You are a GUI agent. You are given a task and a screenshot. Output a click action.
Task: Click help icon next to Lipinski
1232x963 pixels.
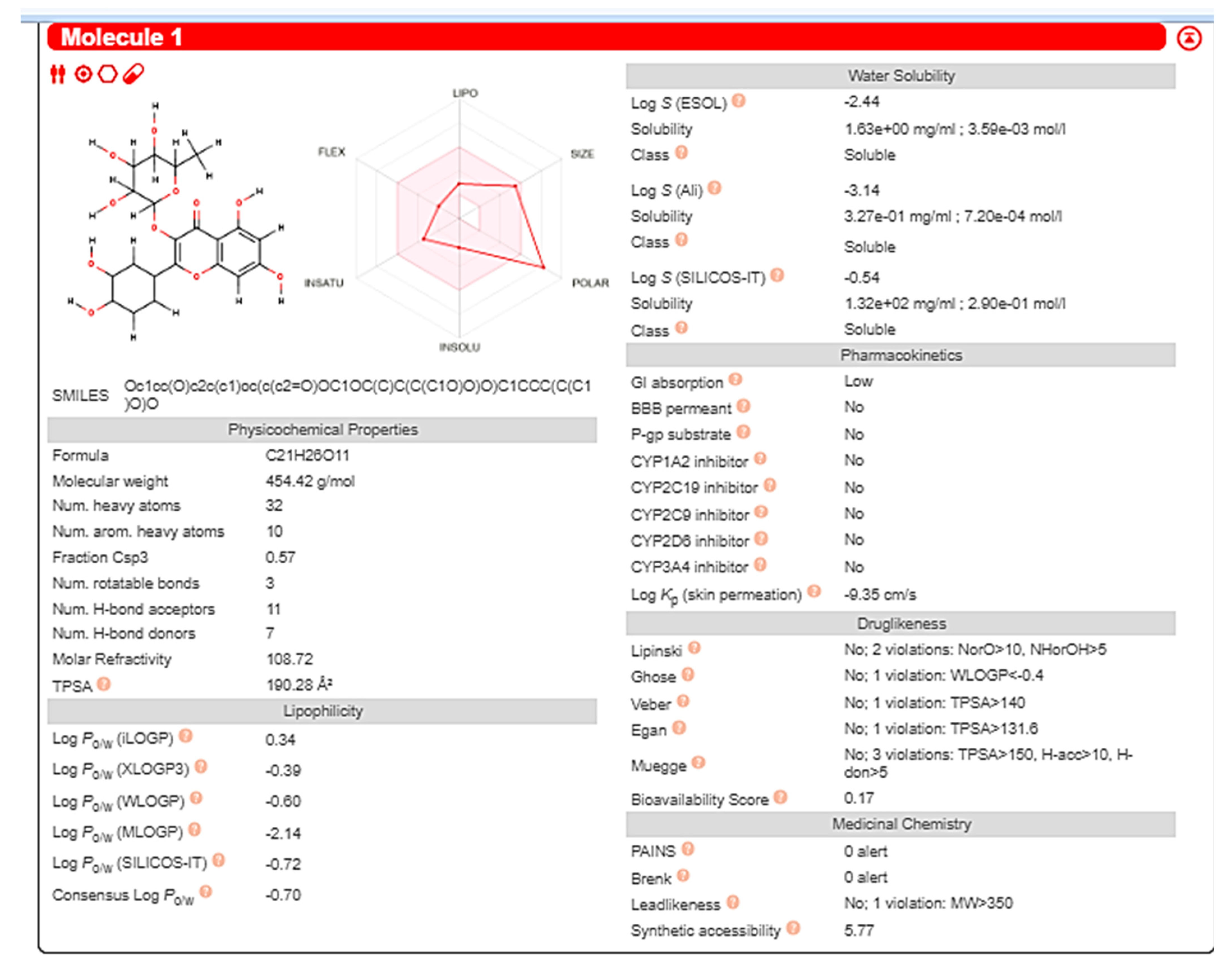pyautogui.click(x=695, y=648)
